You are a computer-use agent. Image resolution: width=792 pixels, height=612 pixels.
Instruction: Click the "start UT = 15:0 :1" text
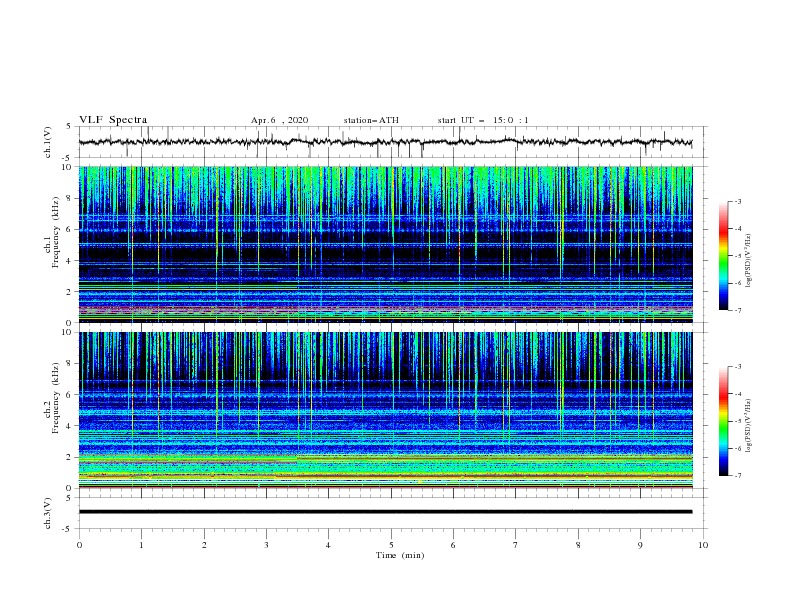(x=483, y=120)
